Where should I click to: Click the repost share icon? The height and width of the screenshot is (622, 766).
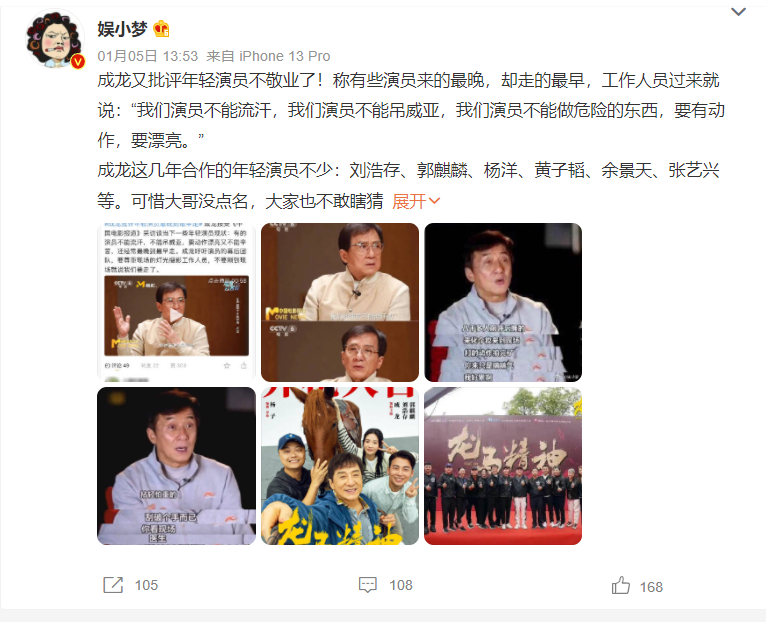click(113, 585)
